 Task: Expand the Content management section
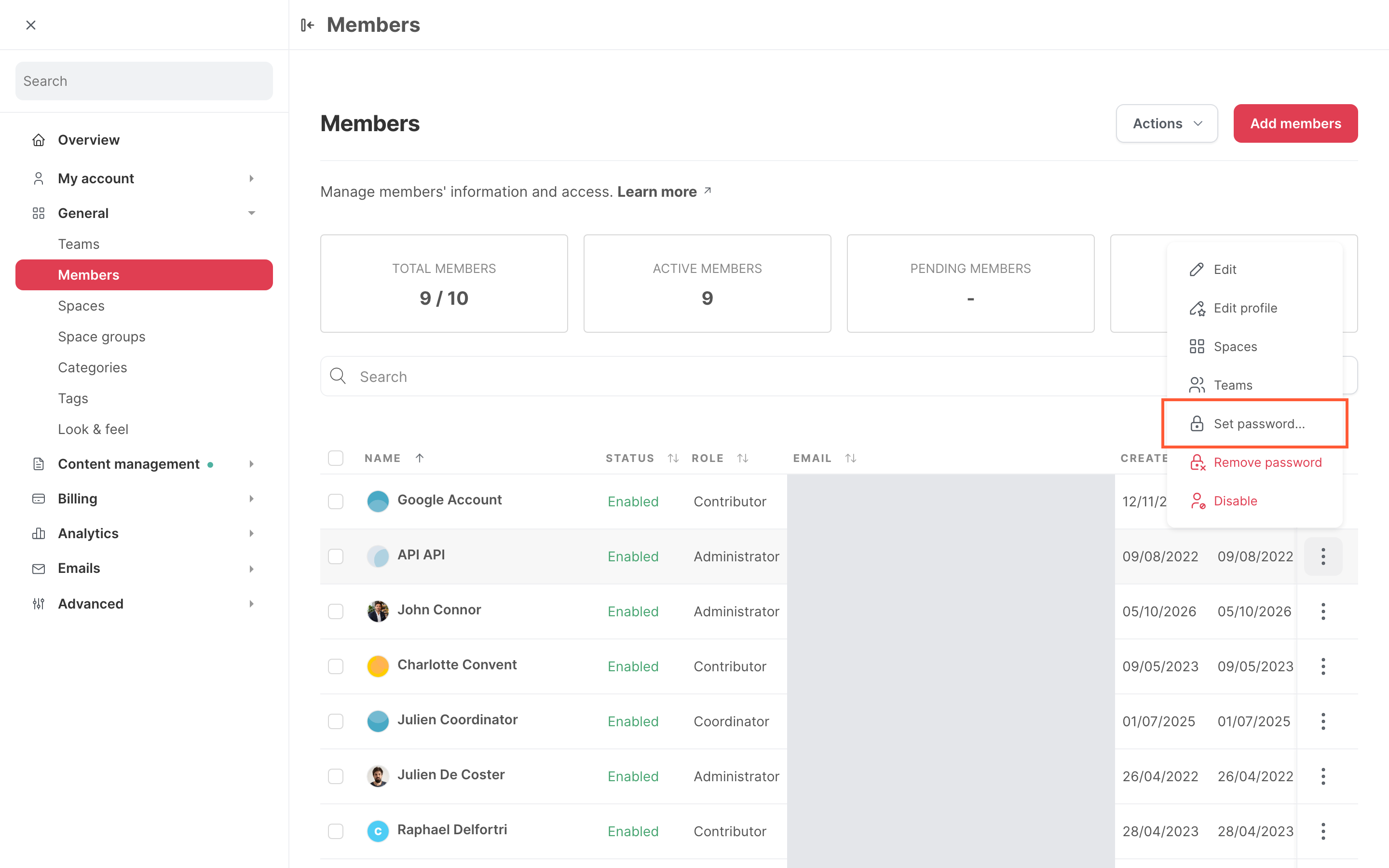pyautogui.click(x=251, y=464)
